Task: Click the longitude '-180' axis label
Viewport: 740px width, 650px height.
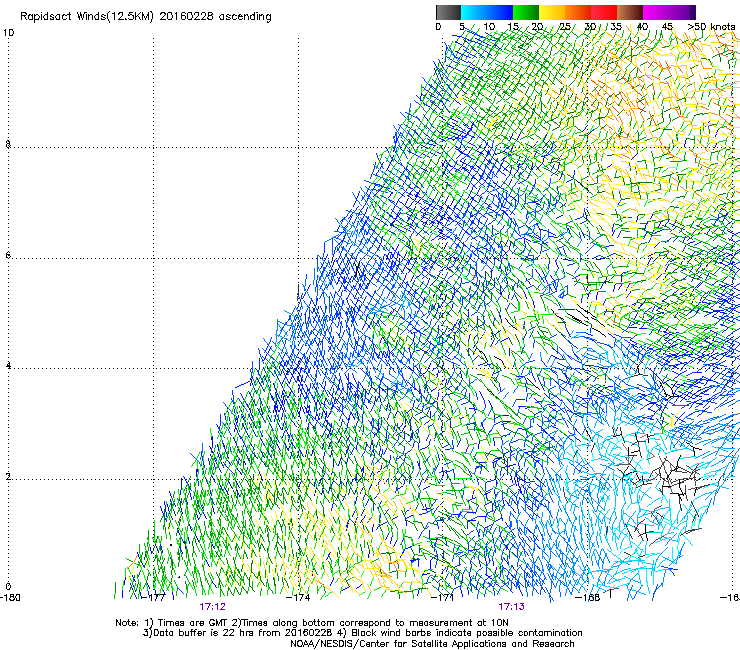Action: [10, 597]
